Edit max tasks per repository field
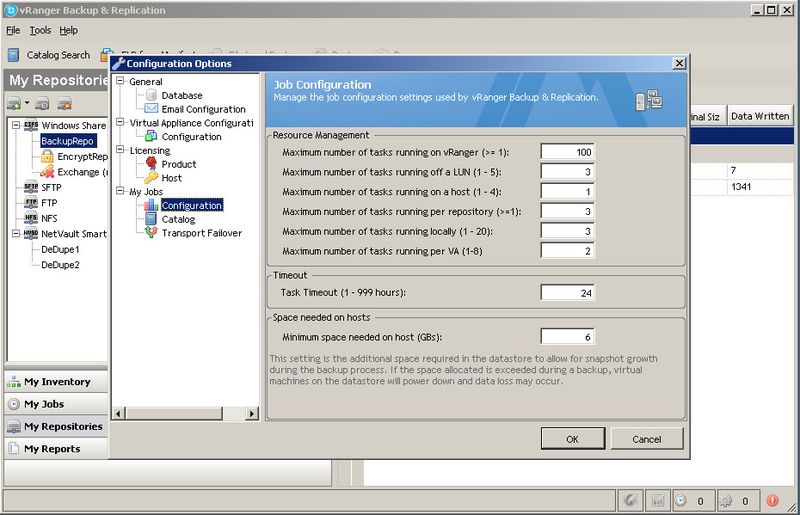This screenshot has height=515, width=800. (x=567, y=211)
